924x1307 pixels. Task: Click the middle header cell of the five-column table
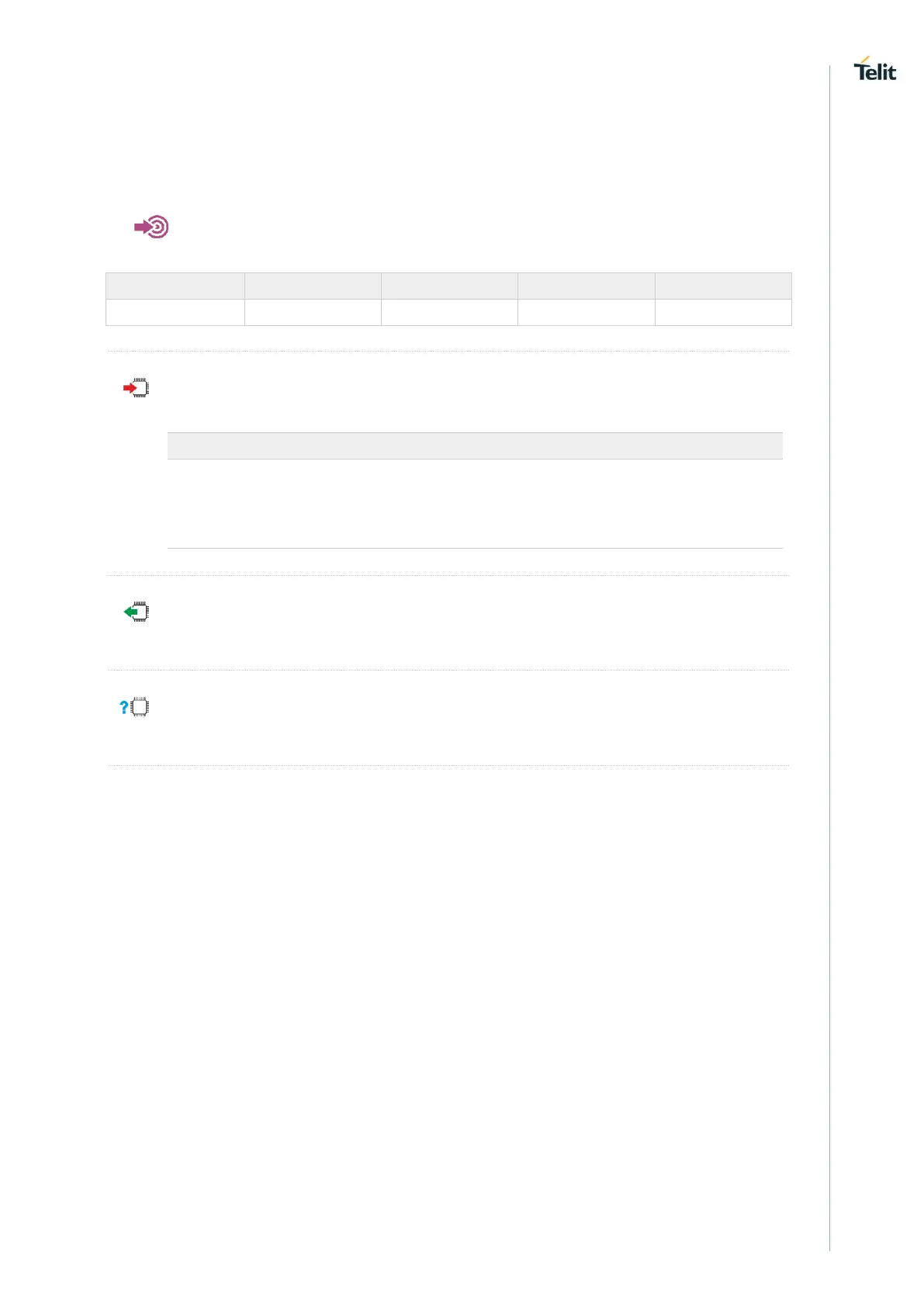pyautogui.click(x=449, y=286)
